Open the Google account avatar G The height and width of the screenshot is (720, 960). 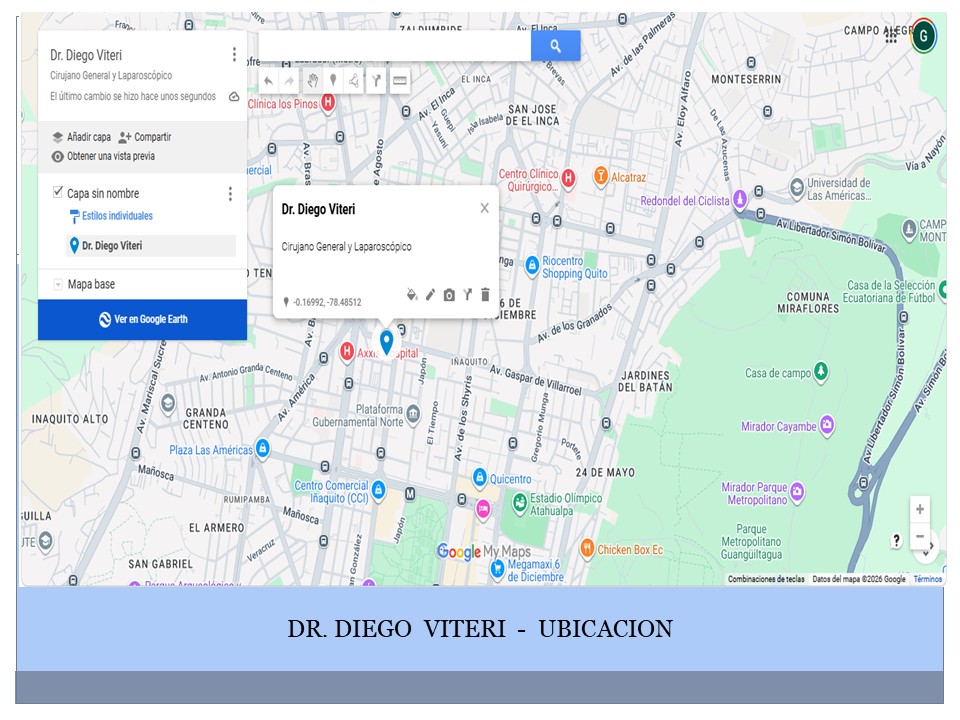[923, 36]
